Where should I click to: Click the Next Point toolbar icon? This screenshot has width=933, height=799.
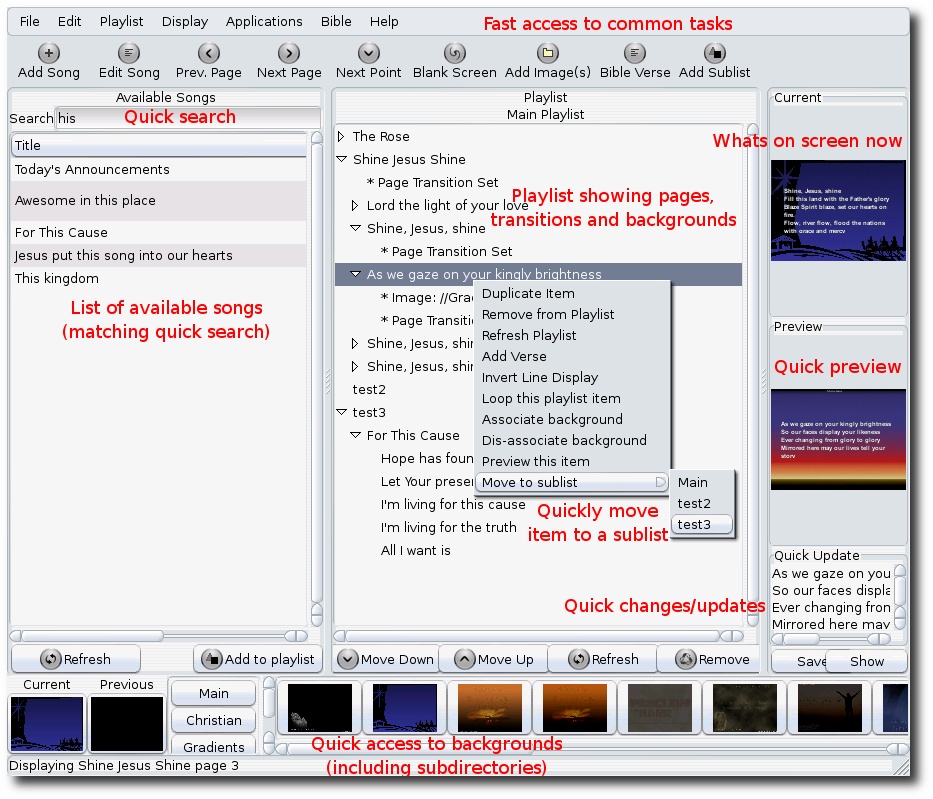pos(369,54)
